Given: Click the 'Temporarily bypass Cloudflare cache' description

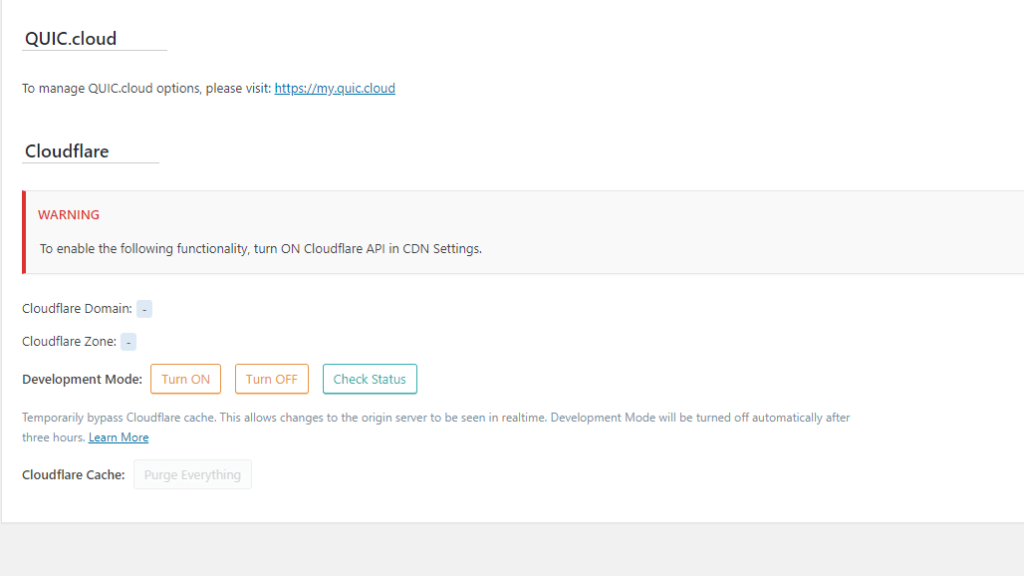Looking at the screenshot, I should click(436, 427).
